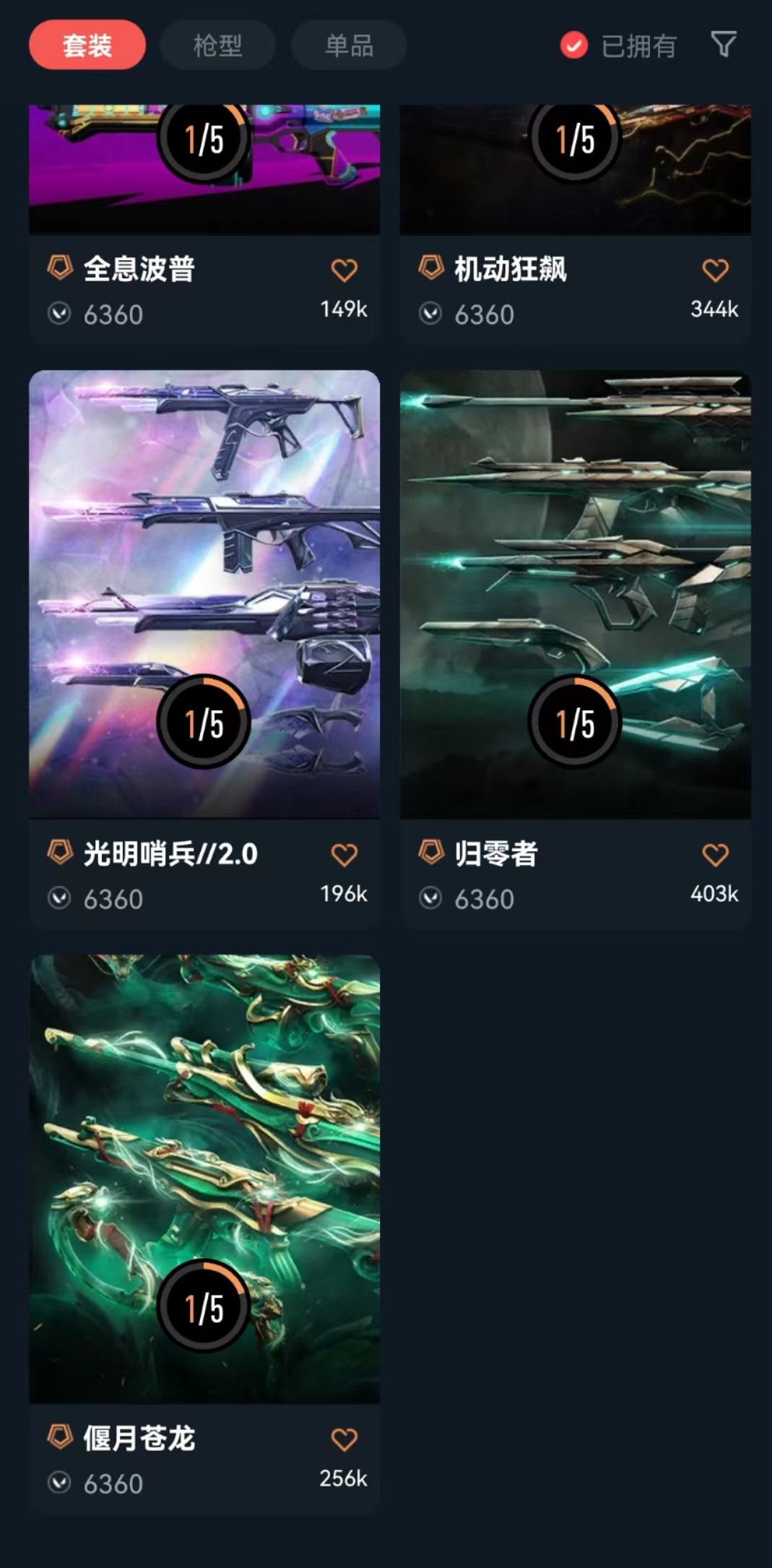The width and height of the screenshot is (772, 1568).
Task: Favorite the 全息波普 bundle with heart icon
Action: [x=344, y=270]
